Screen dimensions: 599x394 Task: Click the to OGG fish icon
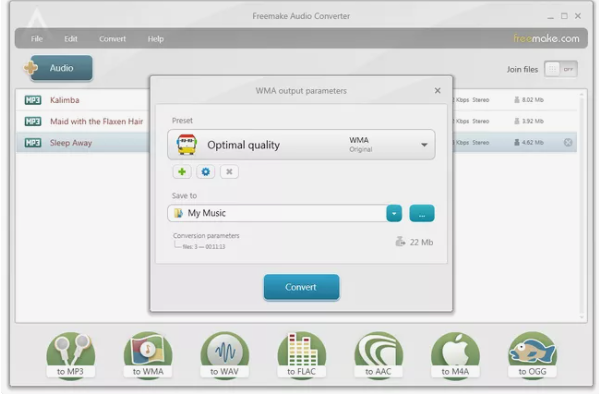point(533,355)
